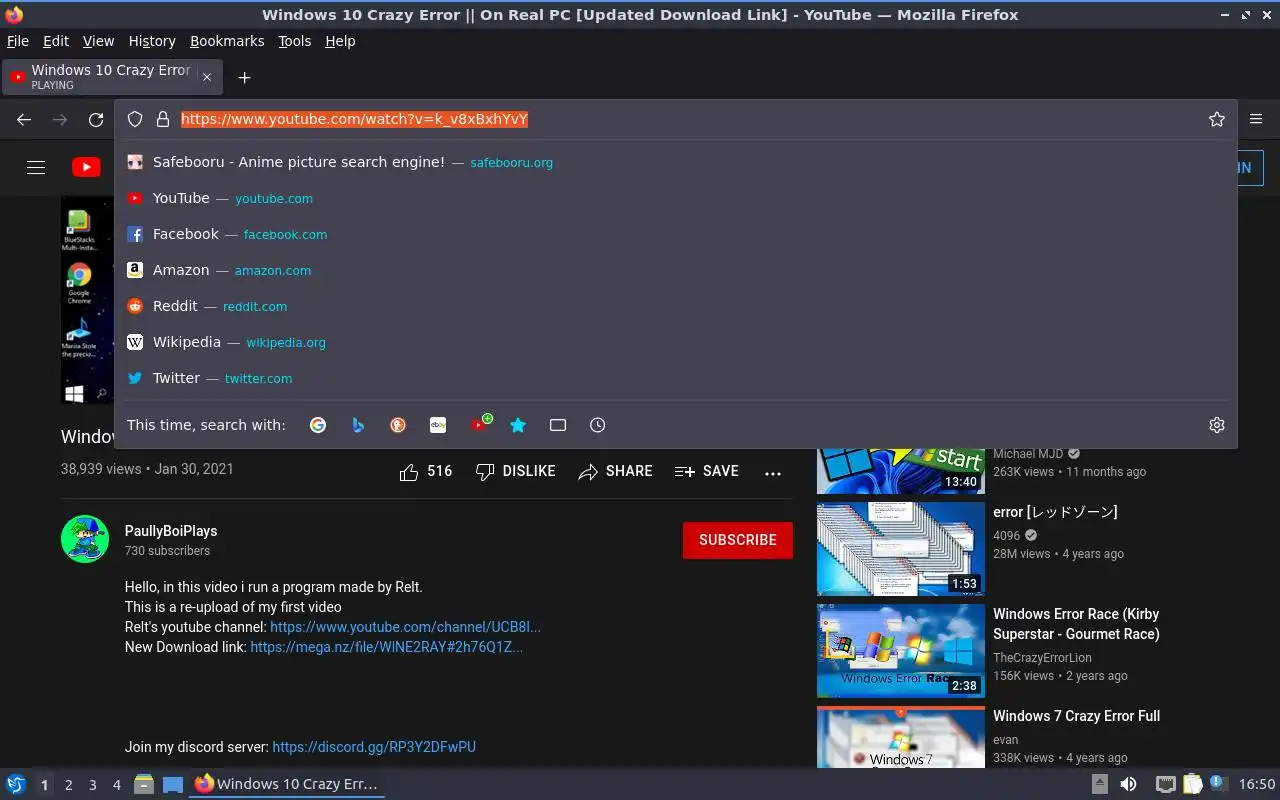1280x800 pixels.
Task: Choose Wikipedia suggestion in dropdown
Action: [x=676, y=342]
